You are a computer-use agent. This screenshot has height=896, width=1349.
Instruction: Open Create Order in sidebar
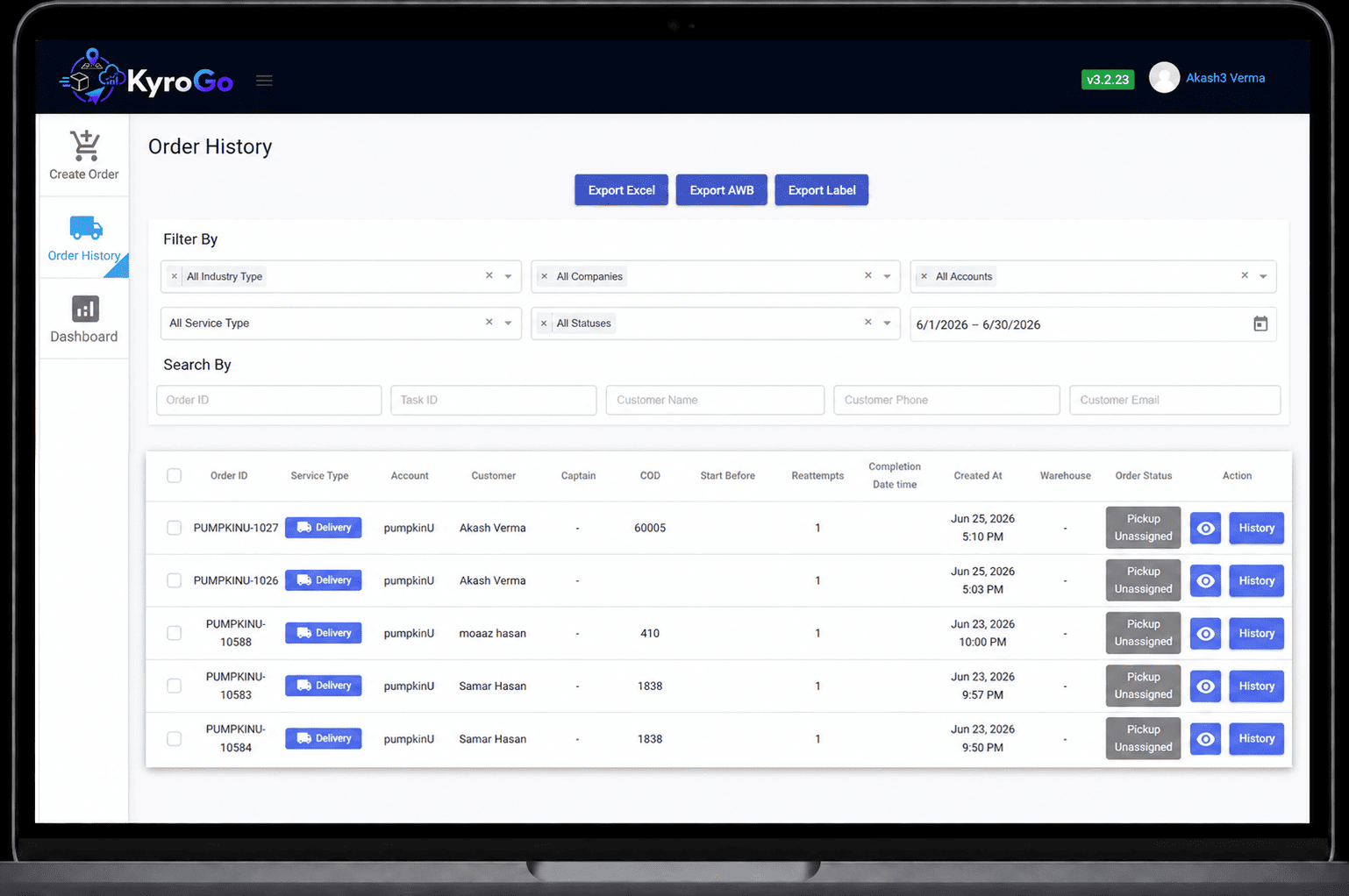pos(84,155)
